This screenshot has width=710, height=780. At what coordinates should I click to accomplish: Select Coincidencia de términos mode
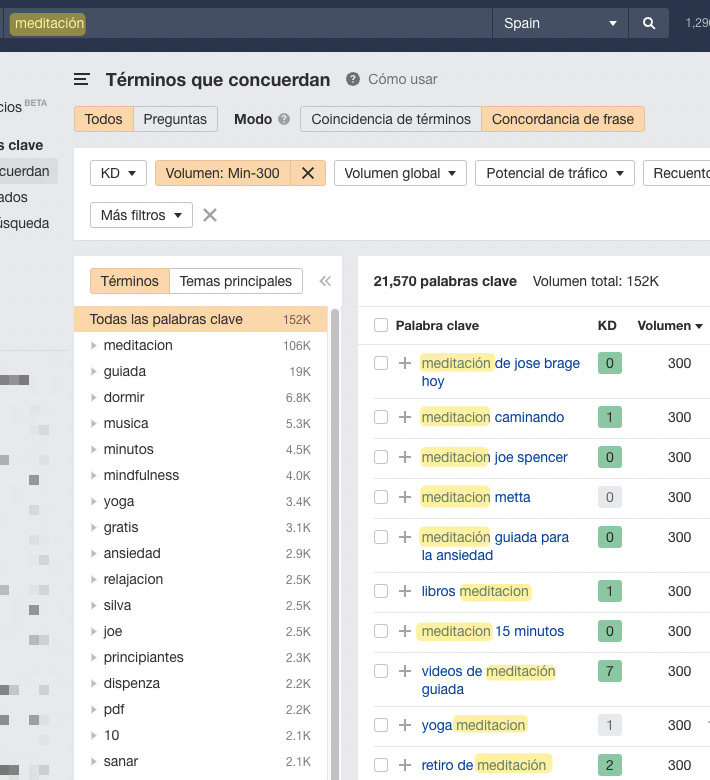pyautogui.click(x=390, y=119)
